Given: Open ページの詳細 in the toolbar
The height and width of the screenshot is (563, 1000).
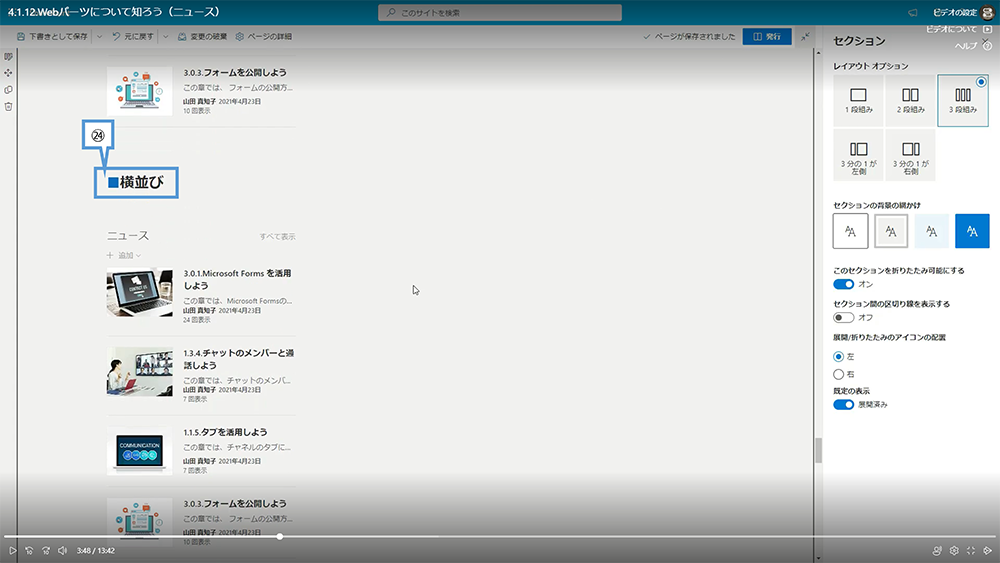Looking at the screenshot, I should [263, 37].
